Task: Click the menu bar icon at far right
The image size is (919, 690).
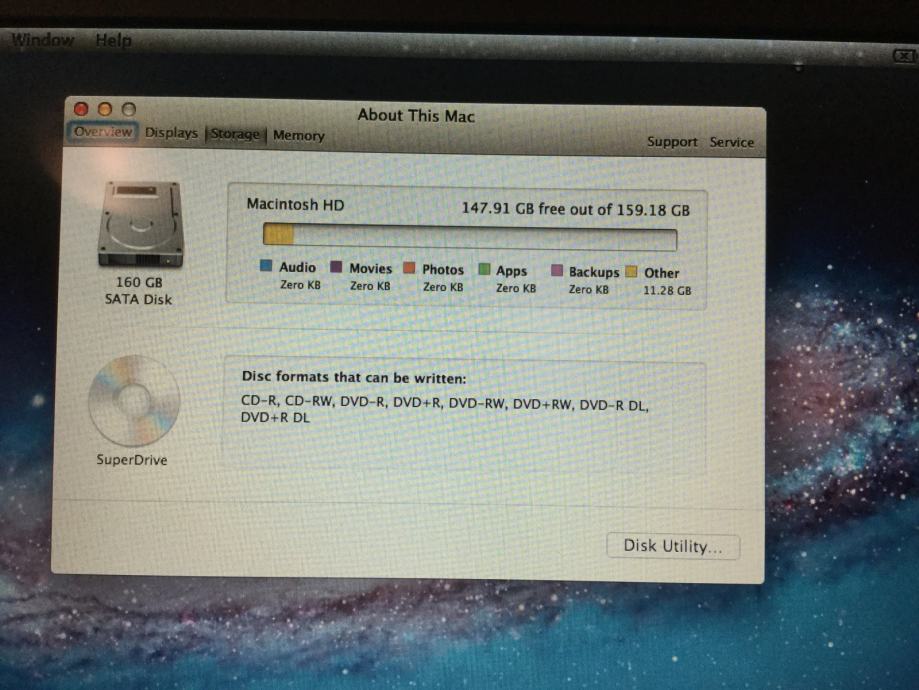Action: click(904, 56)
